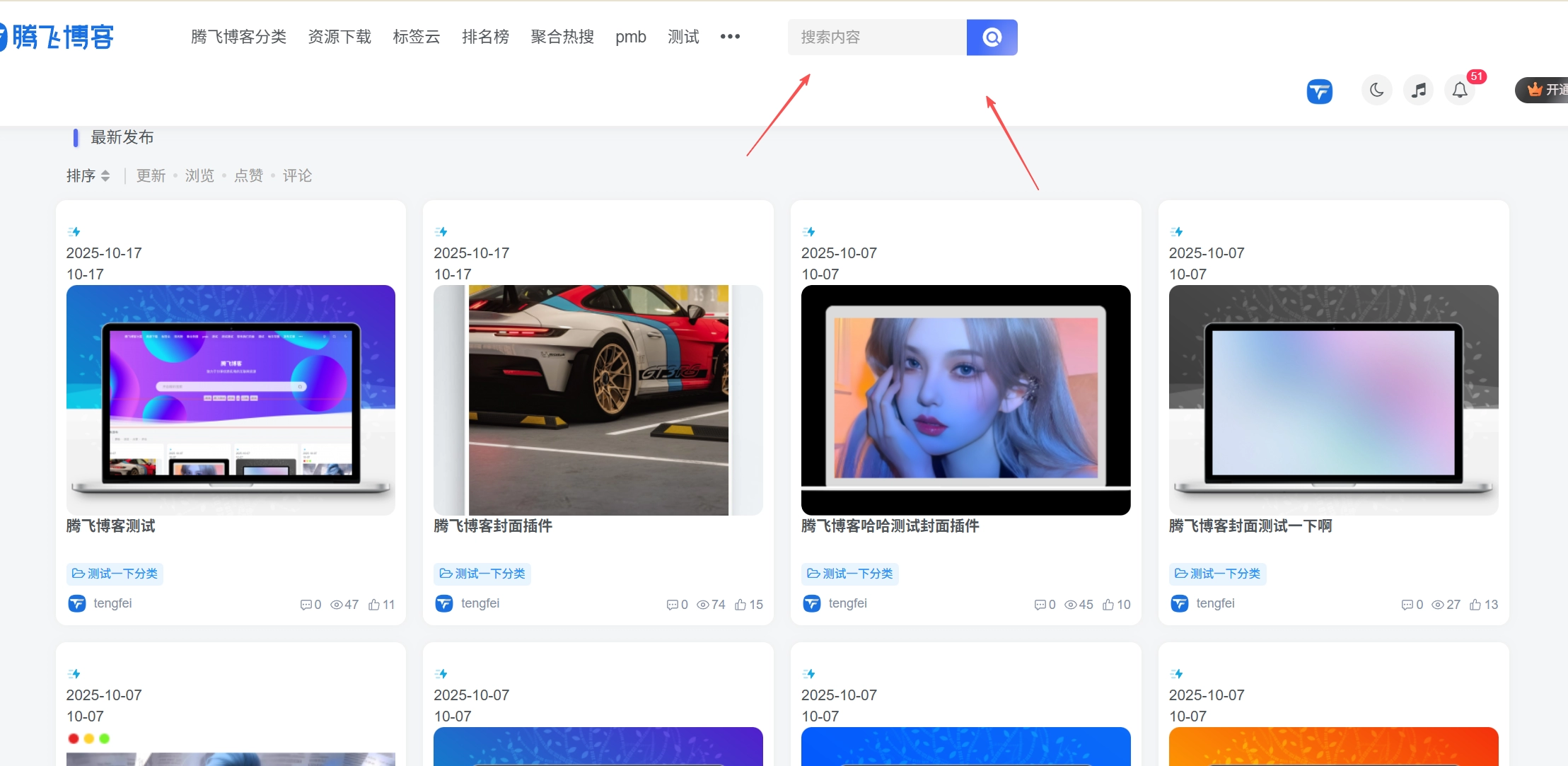Sort posts by 点赞

click(x=248, y=175)
